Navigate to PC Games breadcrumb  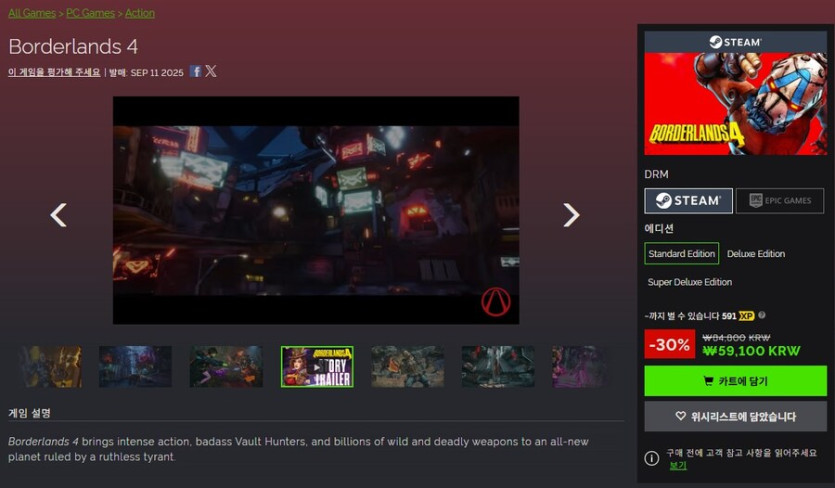pyautogui.click(x=90, y=13)
